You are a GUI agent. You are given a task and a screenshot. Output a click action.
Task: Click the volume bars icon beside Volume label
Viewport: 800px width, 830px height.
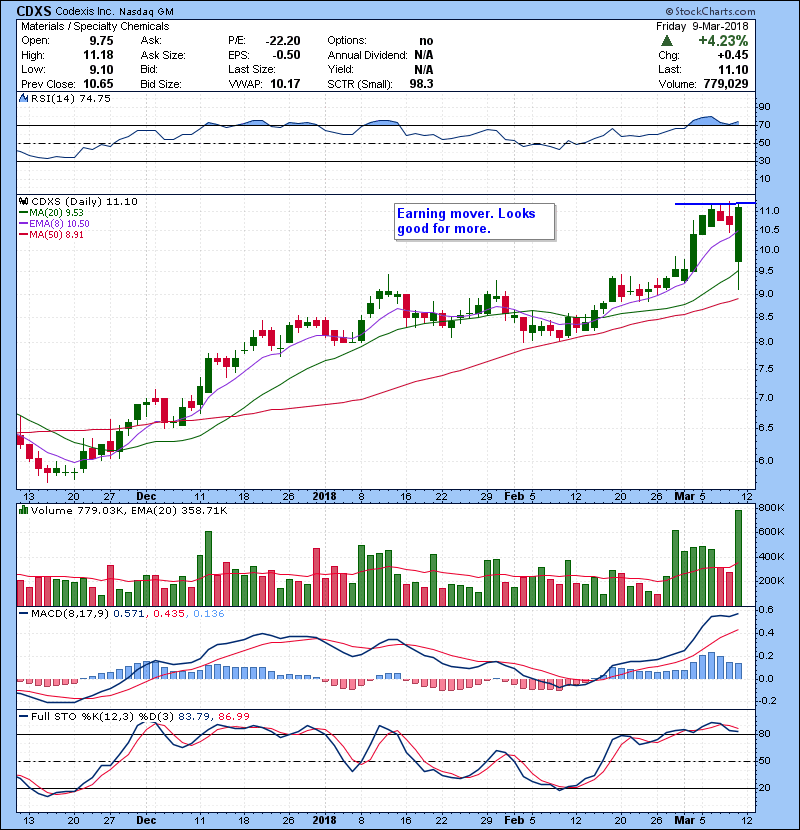coord(23,510)
